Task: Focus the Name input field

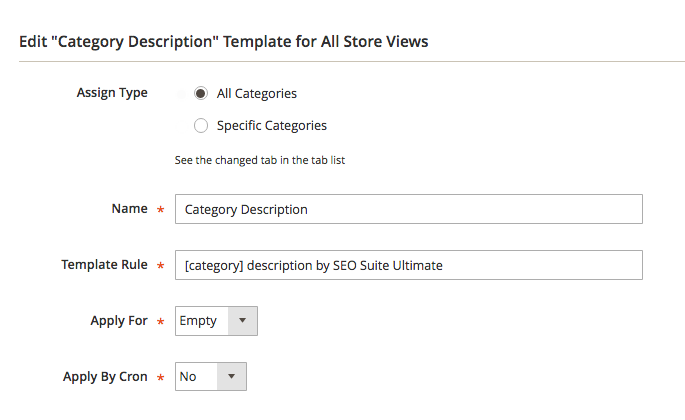Action: click(x=408, y=209)
